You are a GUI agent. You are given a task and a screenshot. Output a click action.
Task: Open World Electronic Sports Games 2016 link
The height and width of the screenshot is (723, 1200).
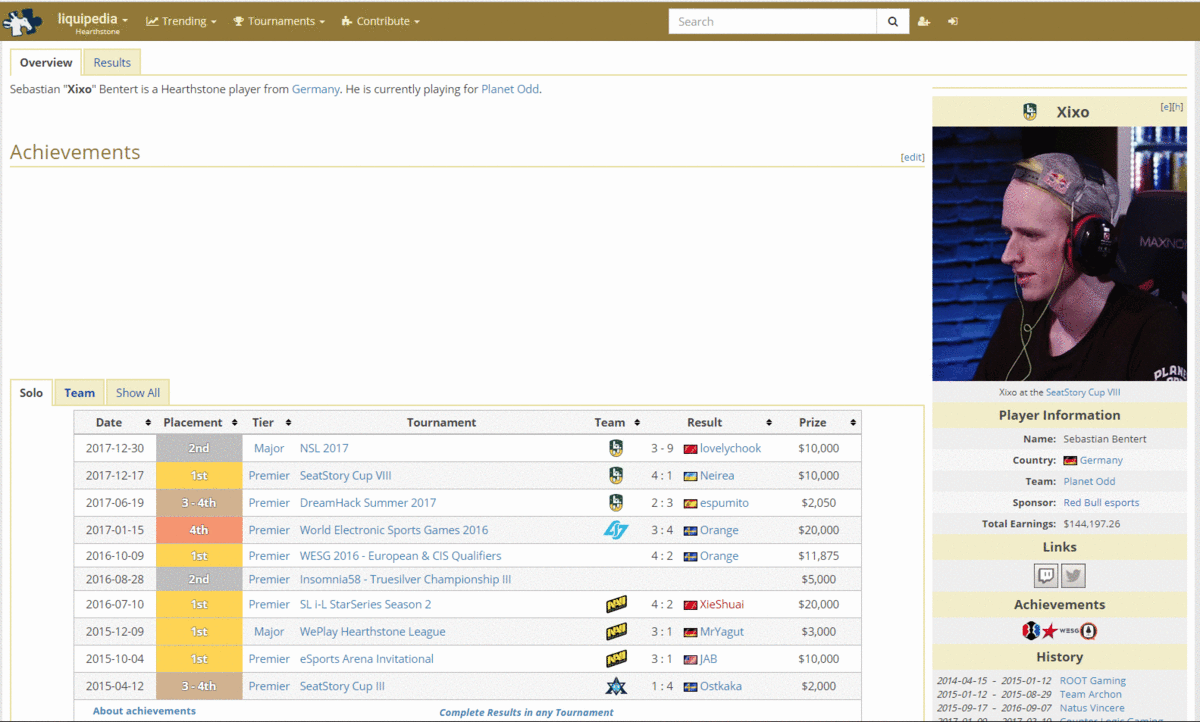394,530
